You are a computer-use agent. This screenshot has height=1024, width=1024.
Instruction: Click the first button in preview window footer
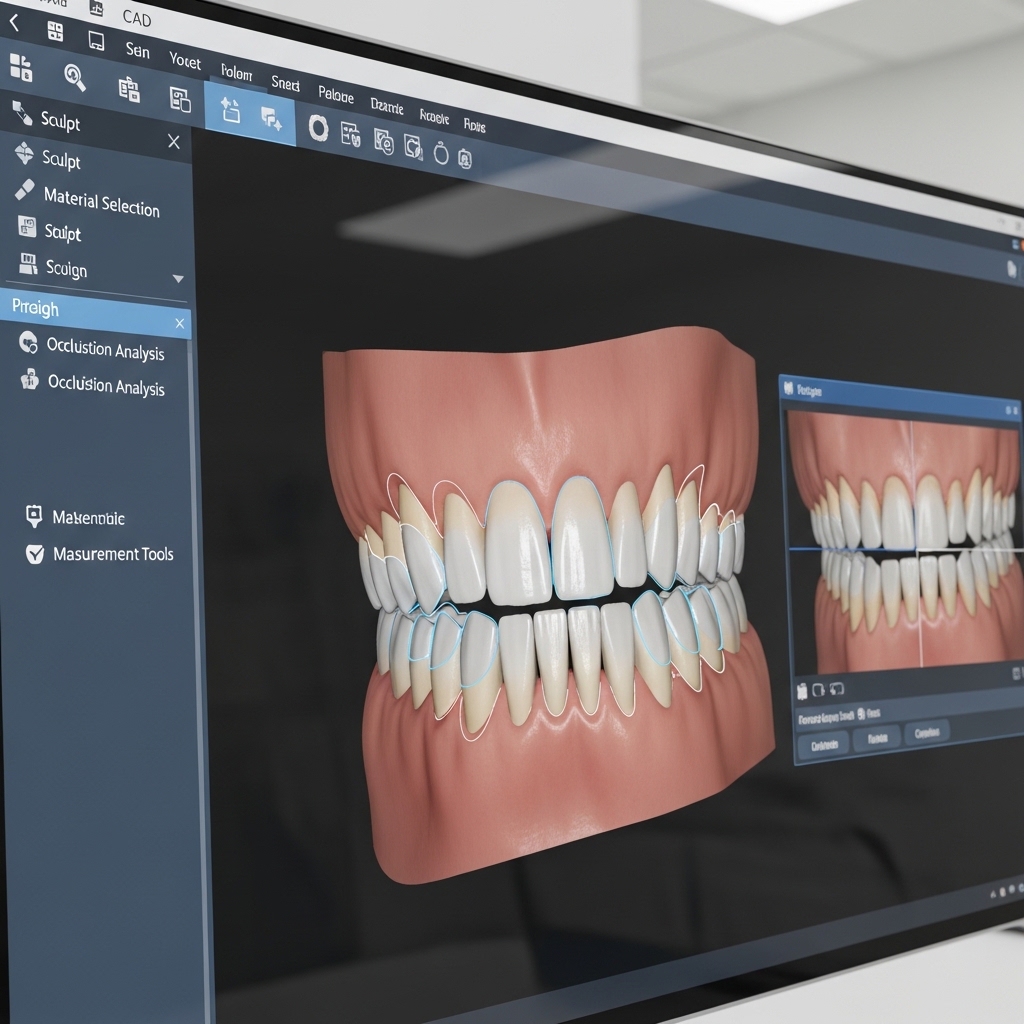(x=823, y=745)
